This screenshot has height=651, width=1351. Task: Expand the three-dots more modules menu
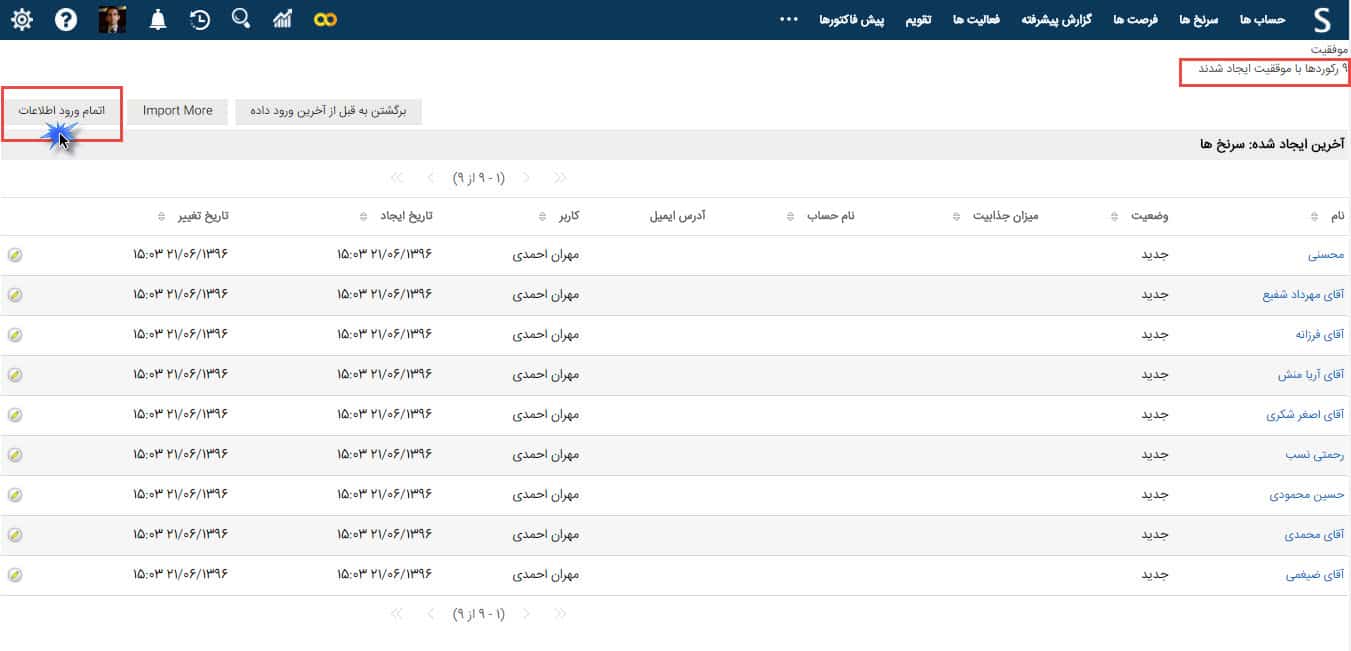[789, 19]
